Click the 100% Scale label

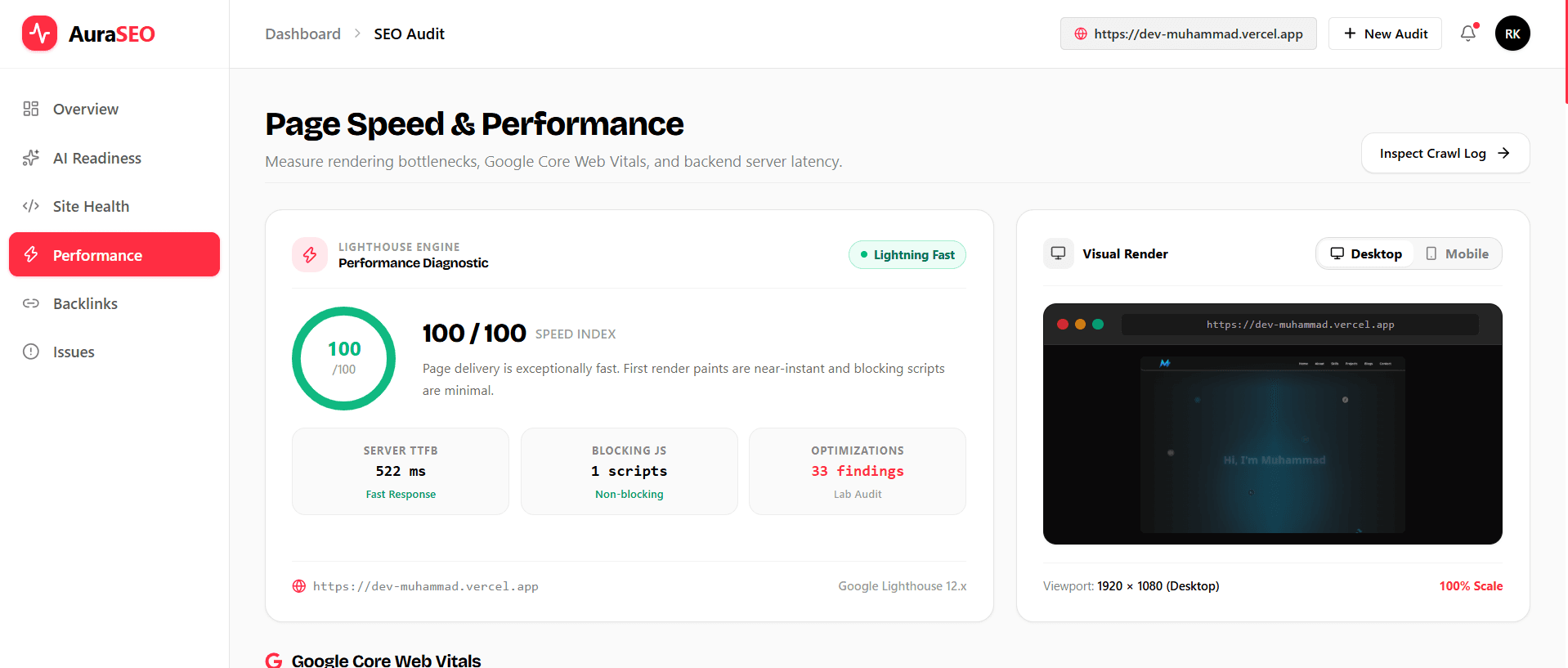[x=1471, y=586]
